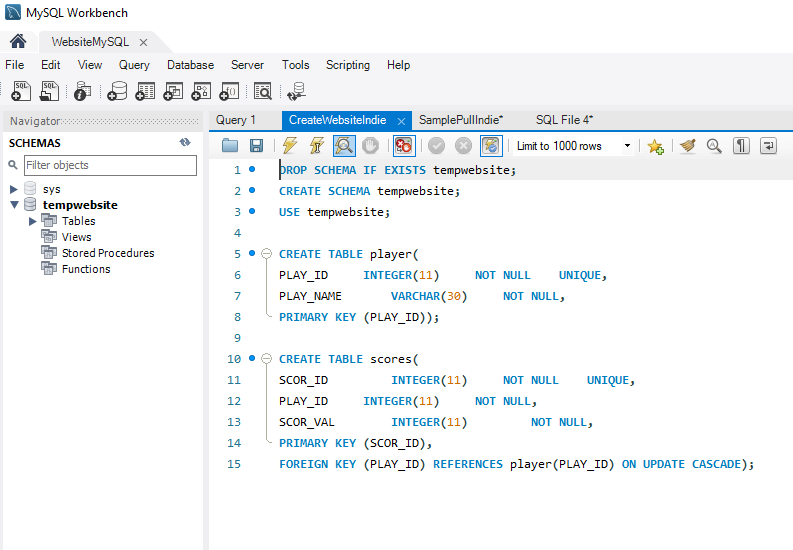793x550 pixels.
Task: Open the Help menu
Action: point(398,65)
